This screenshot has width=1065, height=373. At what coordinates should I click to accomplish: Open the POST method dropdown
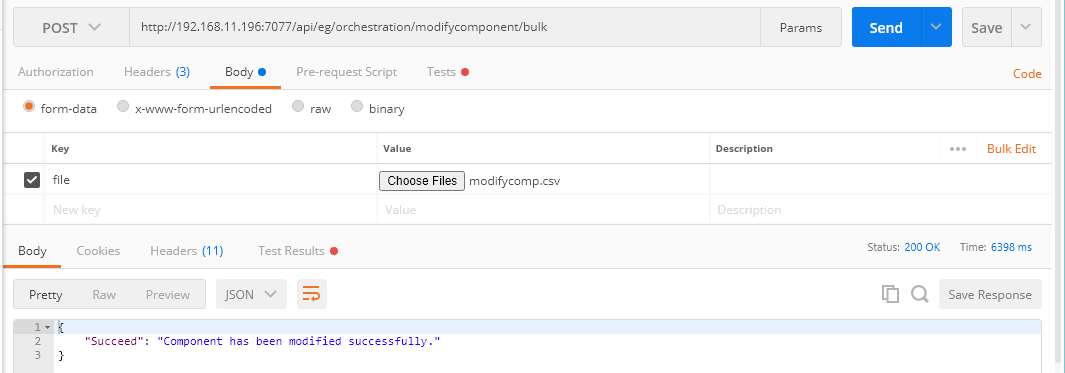pos(71,28)
